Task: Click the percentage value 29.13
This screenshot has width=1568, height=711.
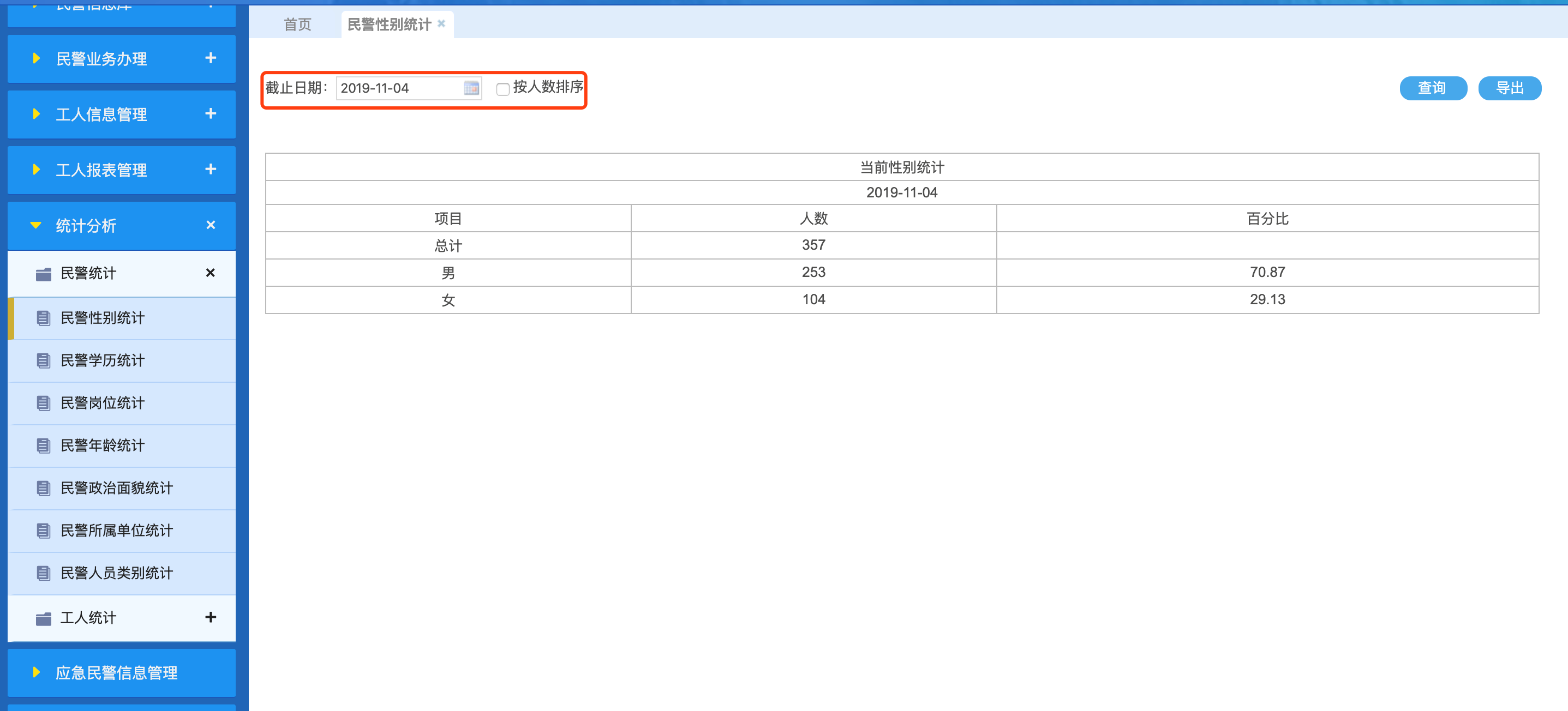Action: point(1267,300)
